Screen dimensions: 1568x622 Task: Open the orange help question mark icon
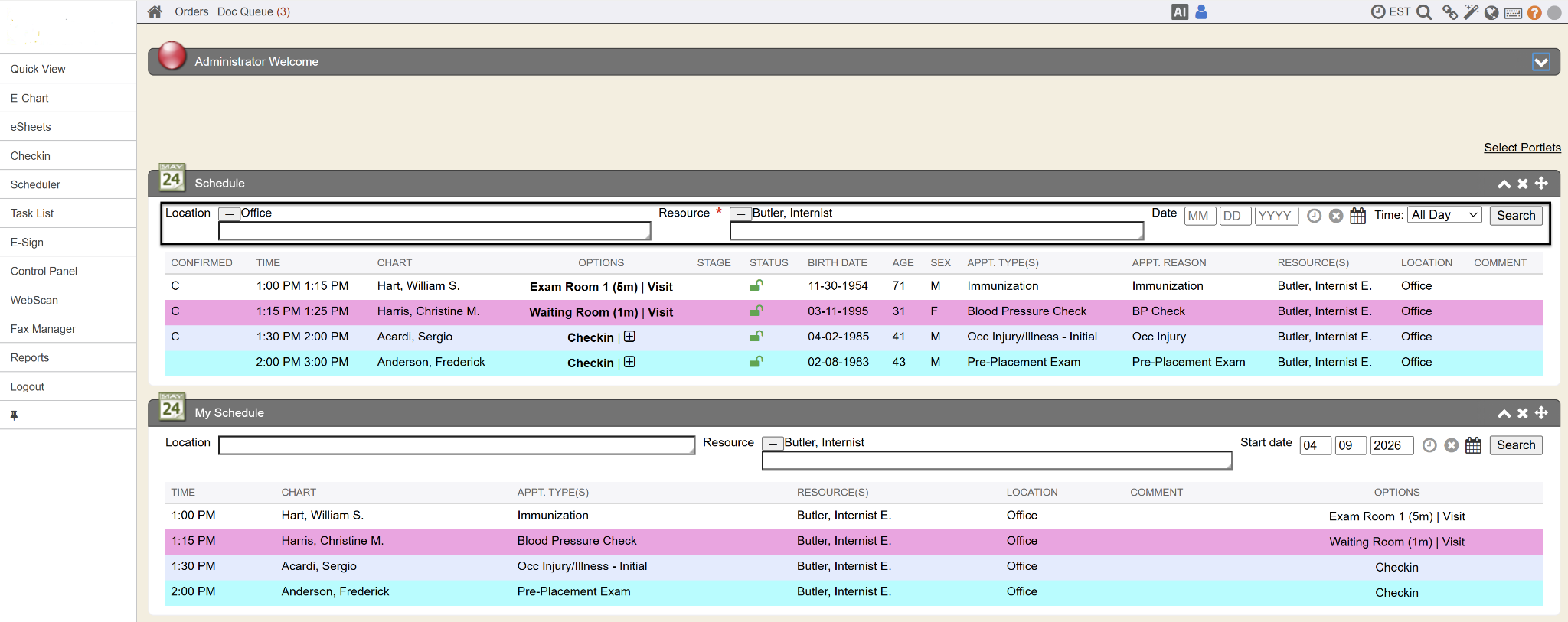pos(1534,13)
